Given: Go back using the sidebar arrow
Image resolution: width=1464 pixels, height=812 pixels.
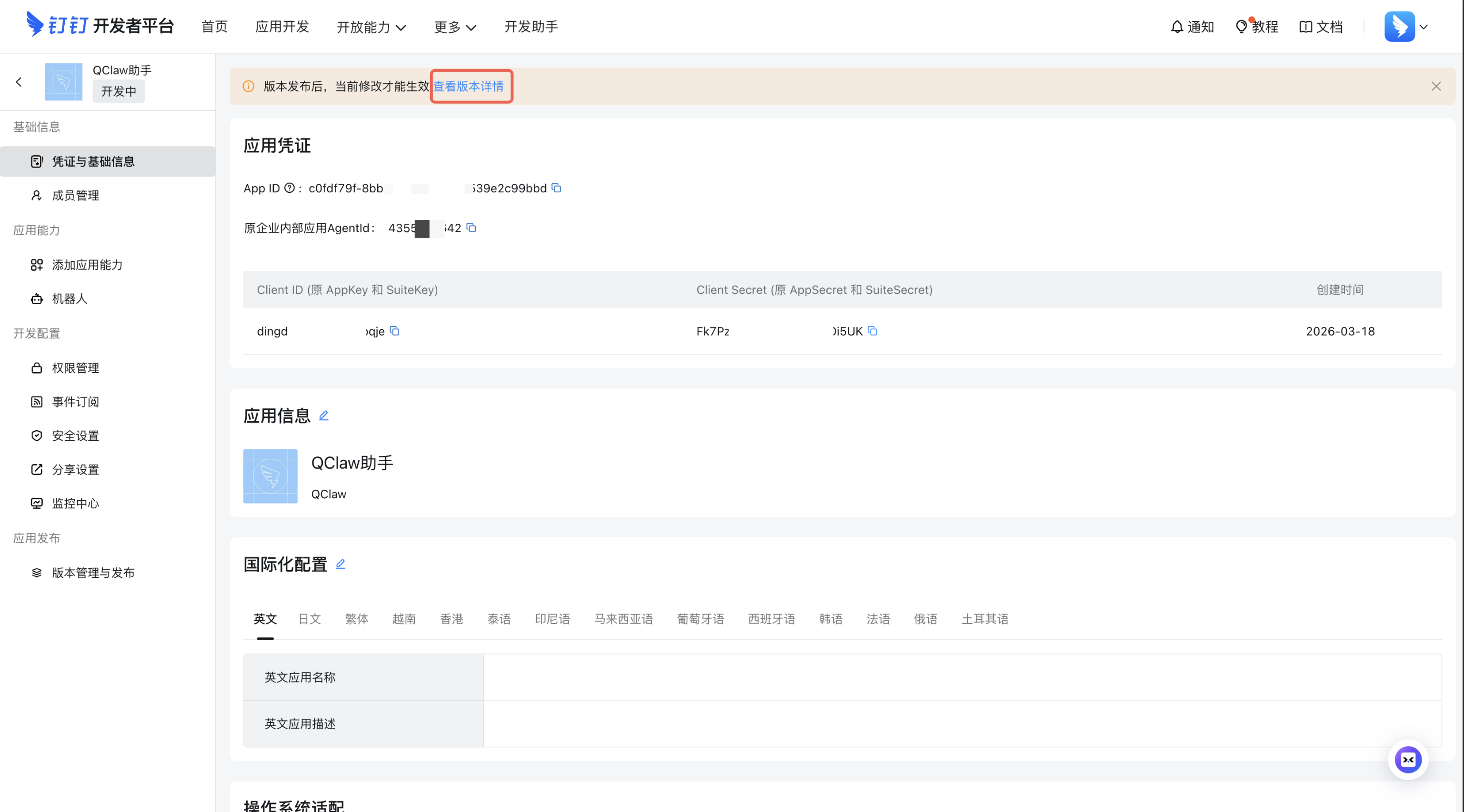Looking at the screenshot, I should [19, 82].
